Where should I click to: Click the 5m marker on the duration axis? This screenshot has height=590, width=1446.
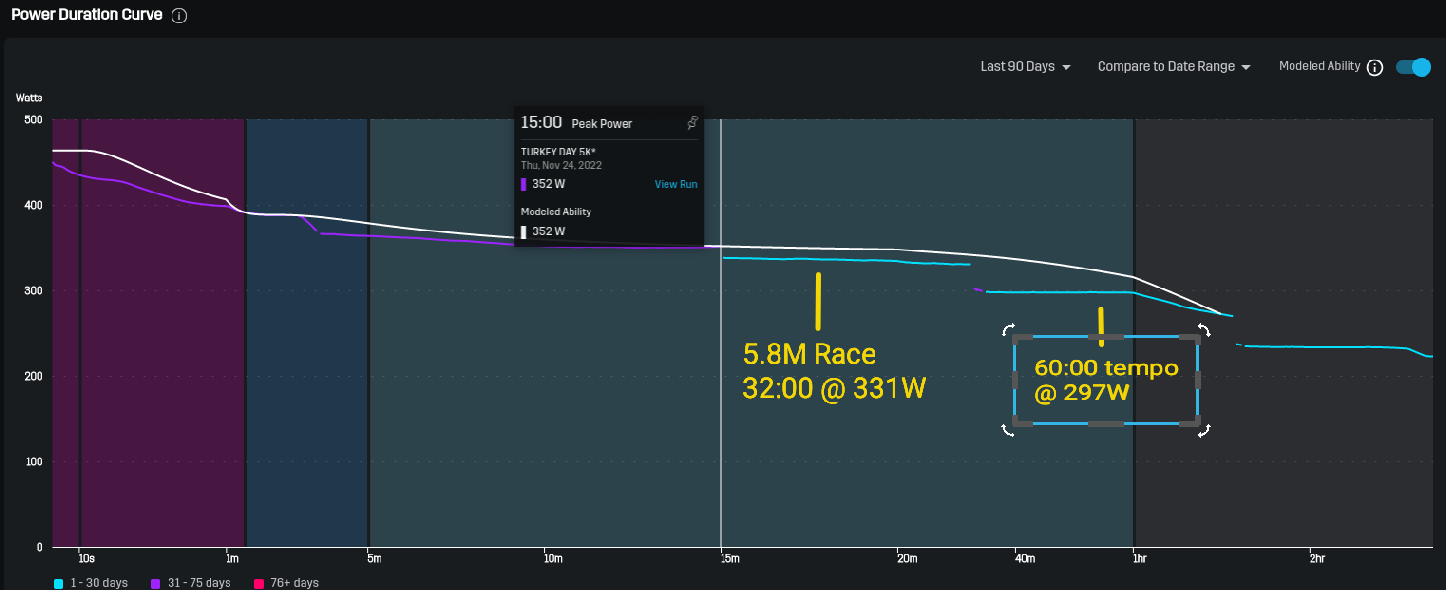point(376,559)
